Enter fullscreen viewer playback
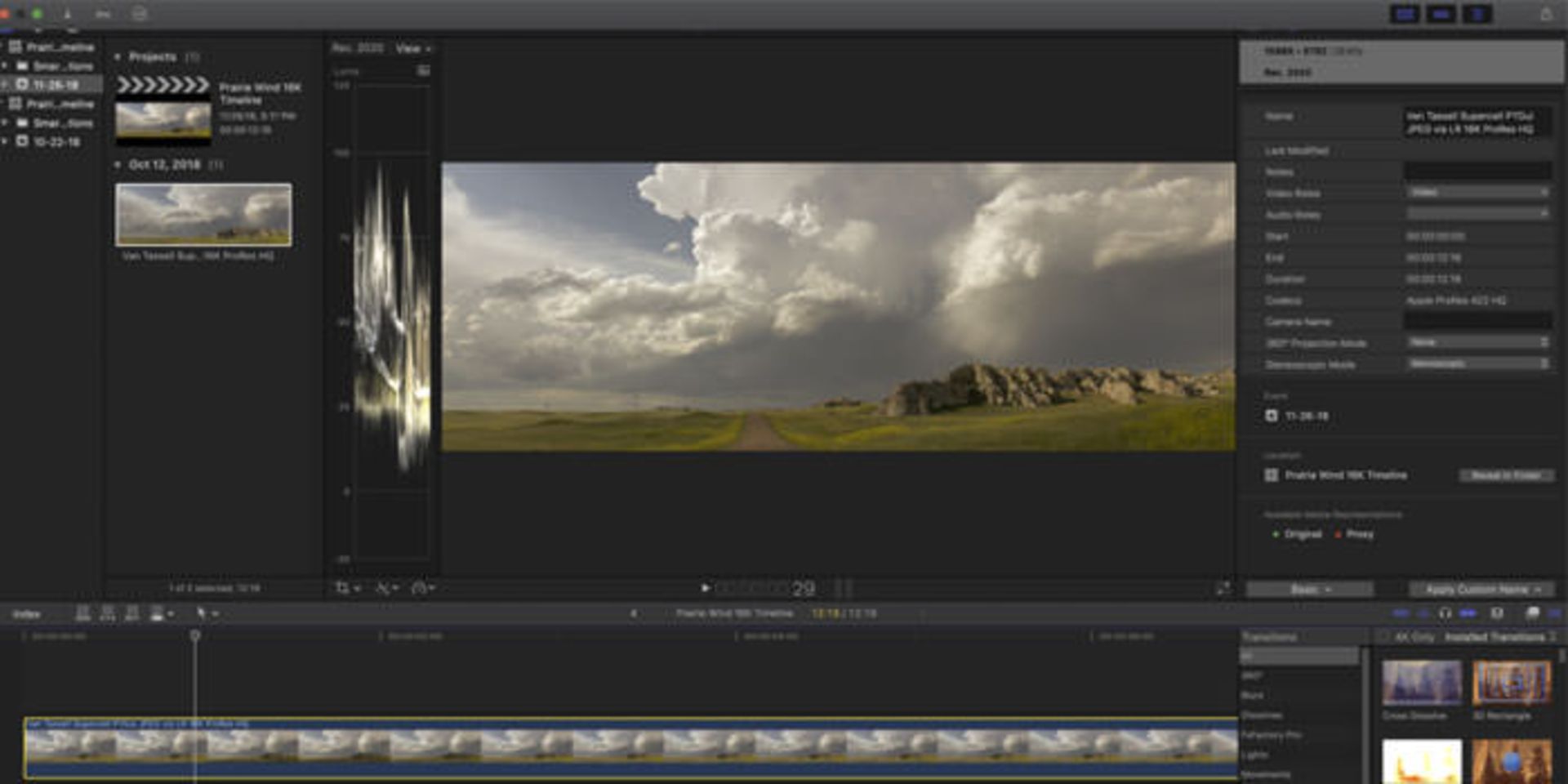 pos(1223,589)
